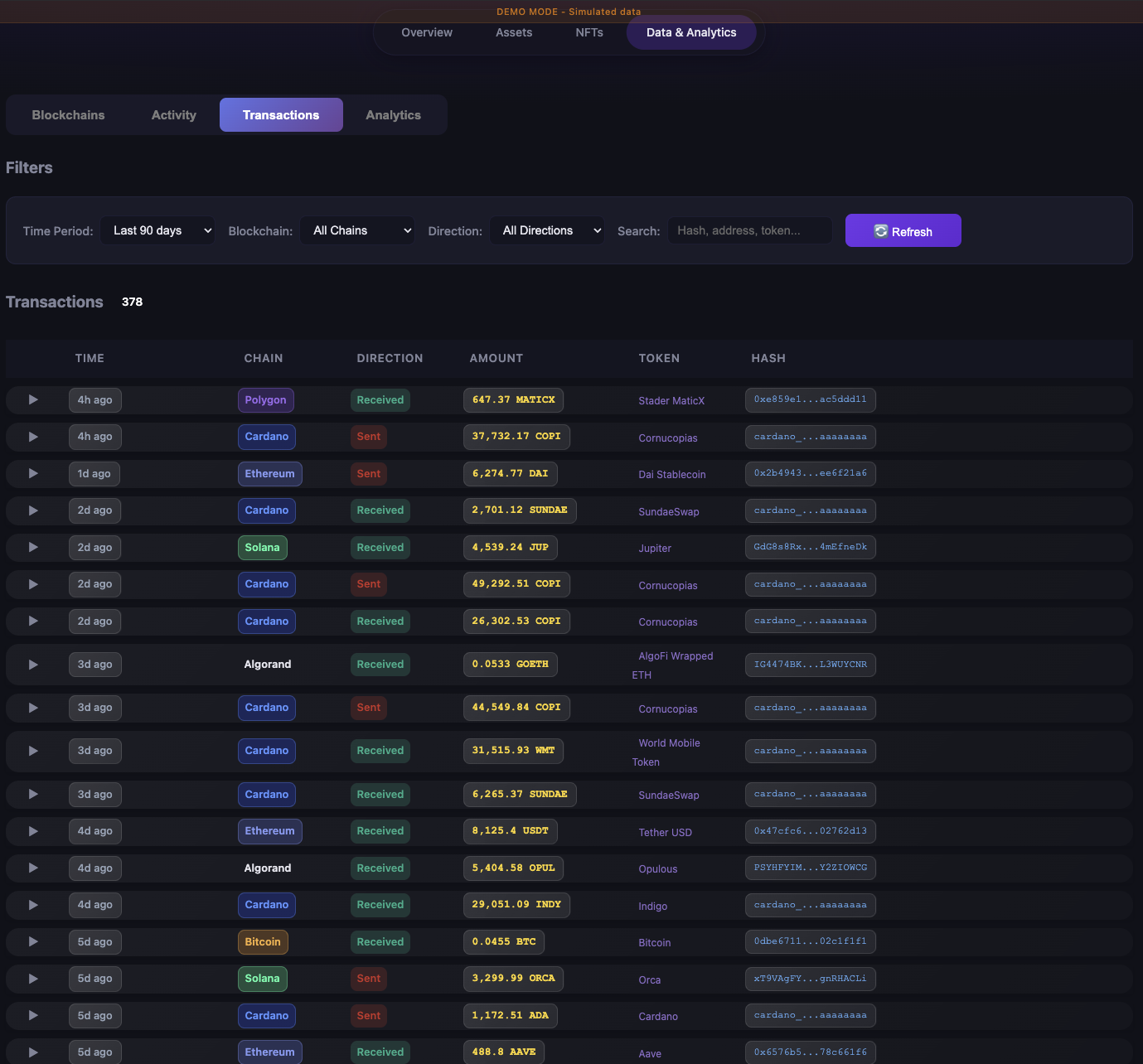Expand the 2d ago Solana Jupiter transaction row
1143x1064 pixels.
[33, 547]
